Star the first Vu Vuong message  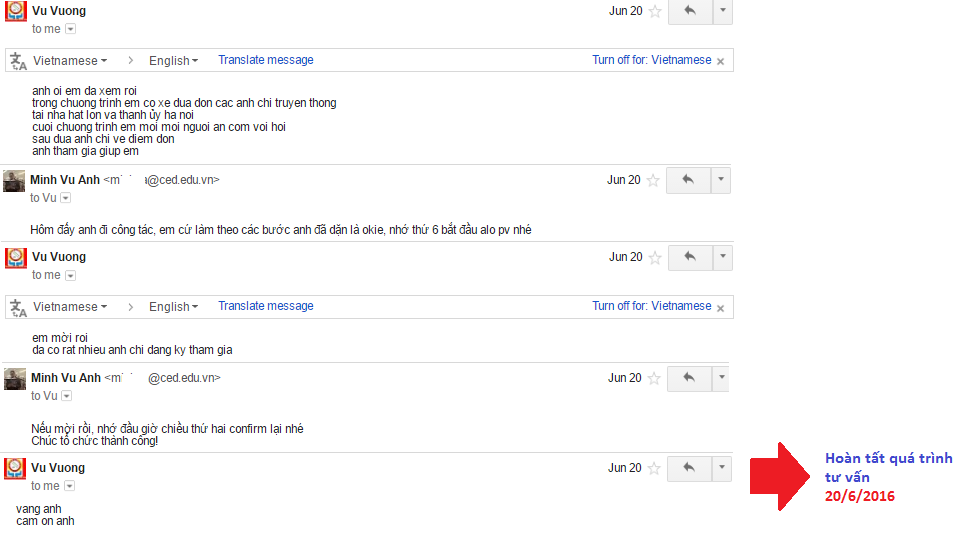coord(655,11)
